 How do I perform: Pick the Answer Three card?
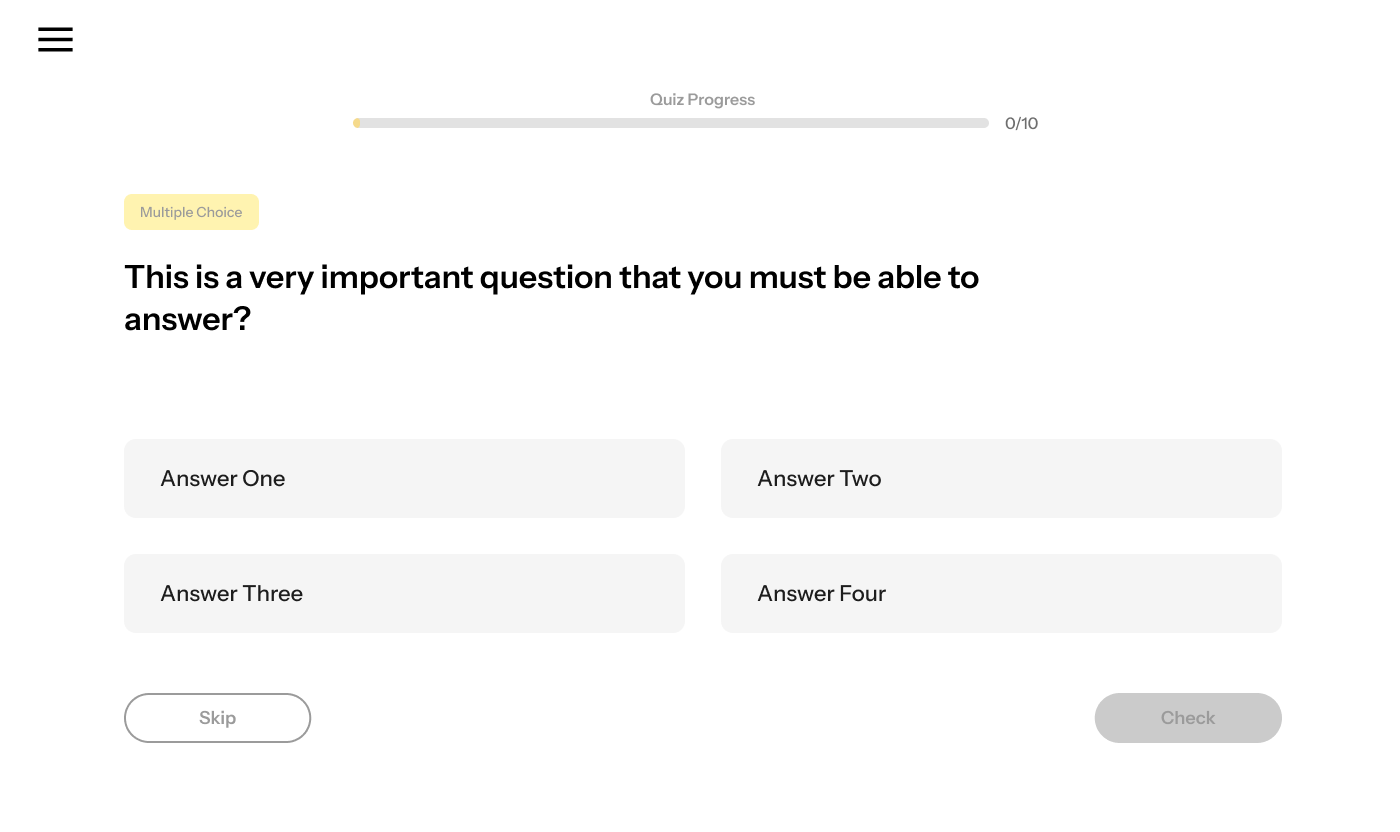tap(404, 593)
